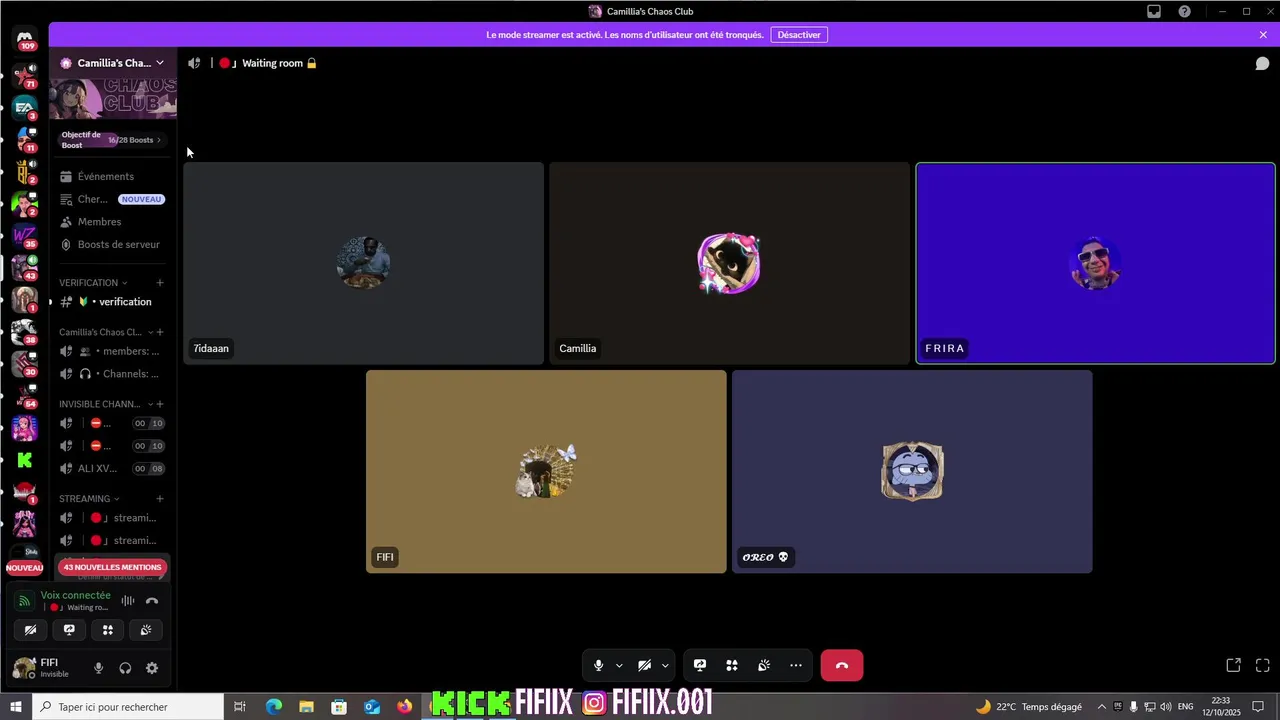1280x720 pixels.
Task: Toggle microphone mute in the call control bar
Action: 598,665
